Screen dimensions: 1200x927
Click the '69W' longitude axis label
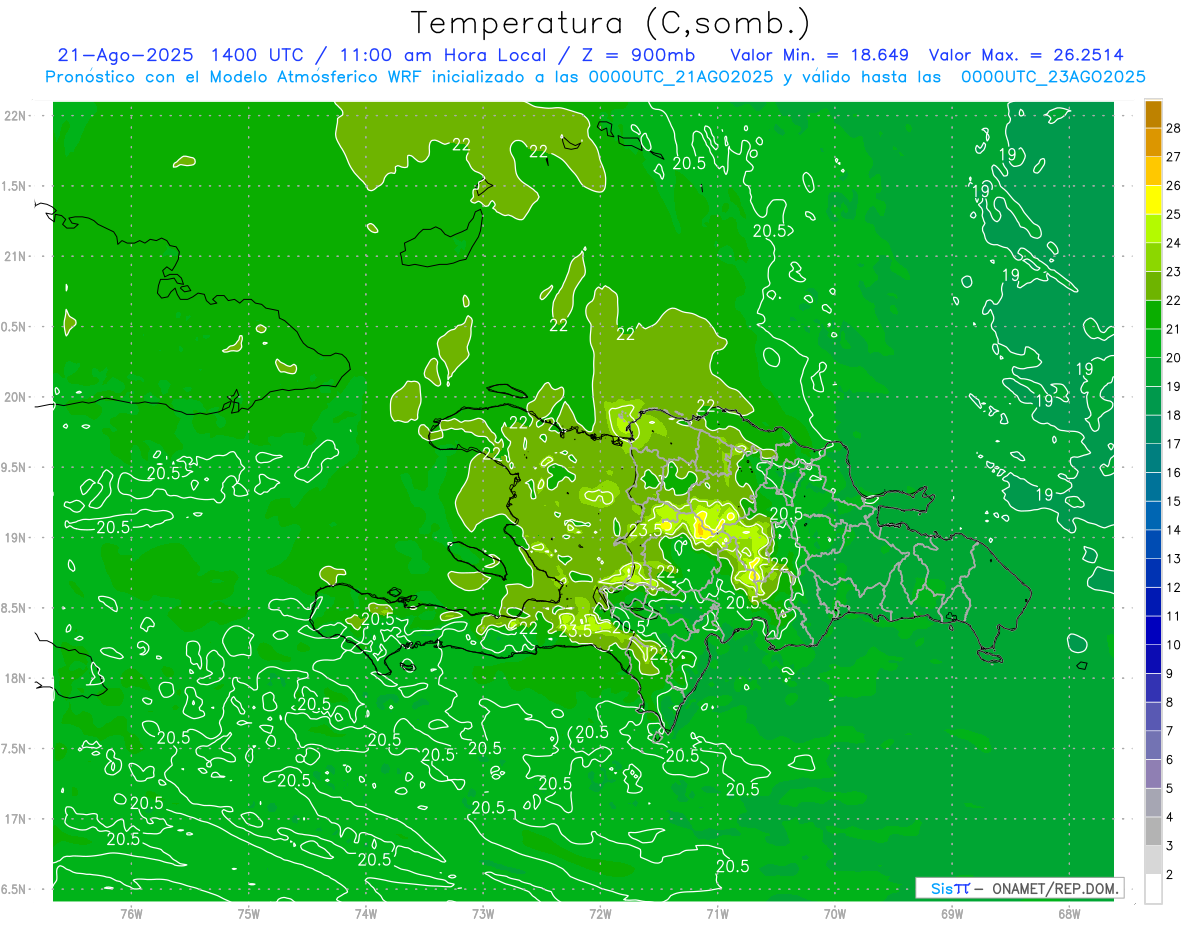click(x=952, y=913)
